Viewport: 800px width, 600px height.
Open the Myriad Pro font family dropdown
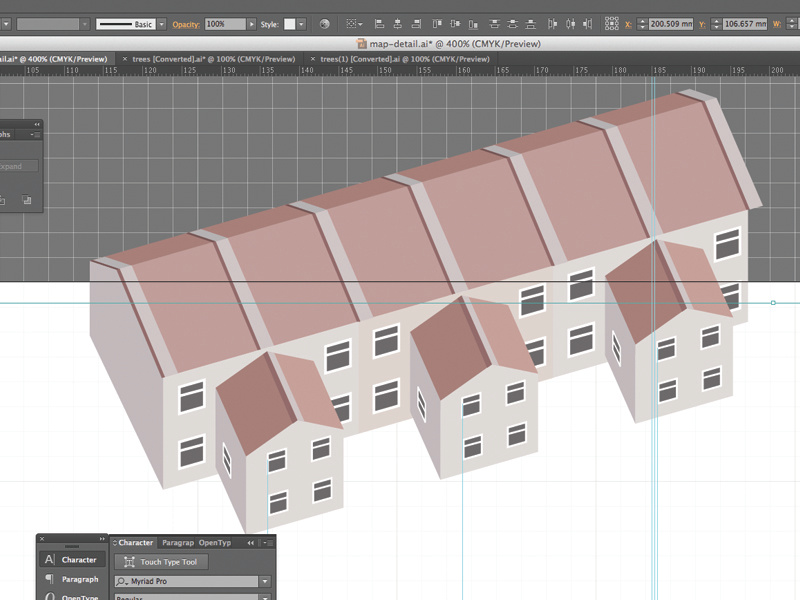coord(265,581)
